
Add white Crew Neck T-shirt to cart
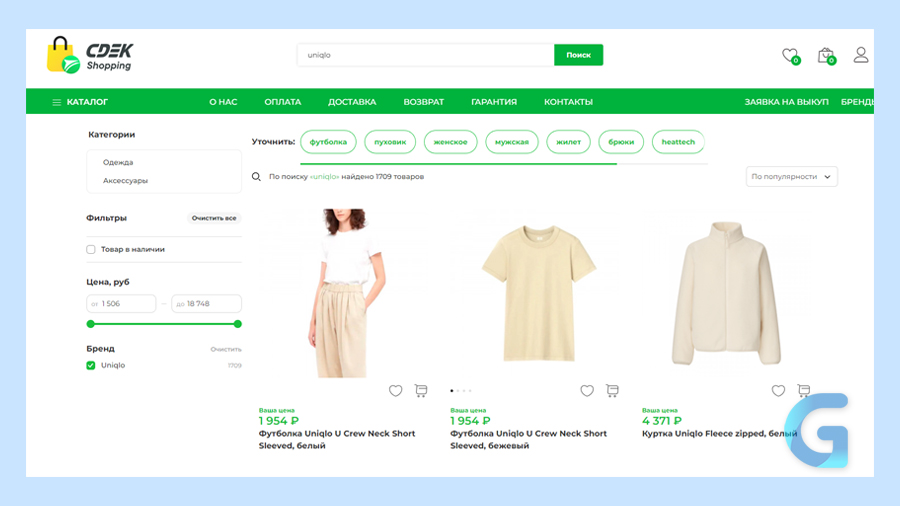tap(421, 391)
